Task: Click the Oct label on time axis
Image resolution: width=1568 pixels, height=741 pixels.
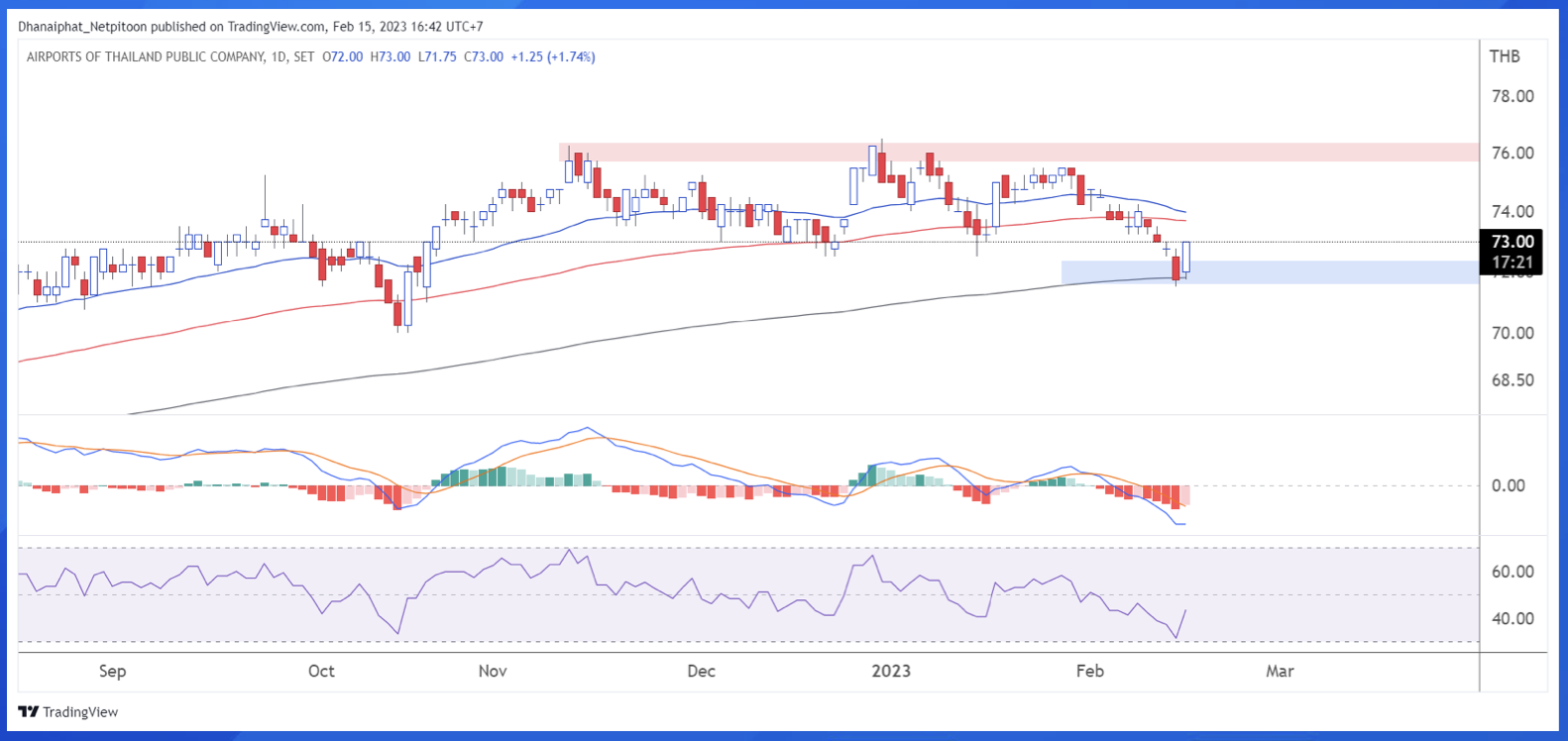Action: click(321, 671)
